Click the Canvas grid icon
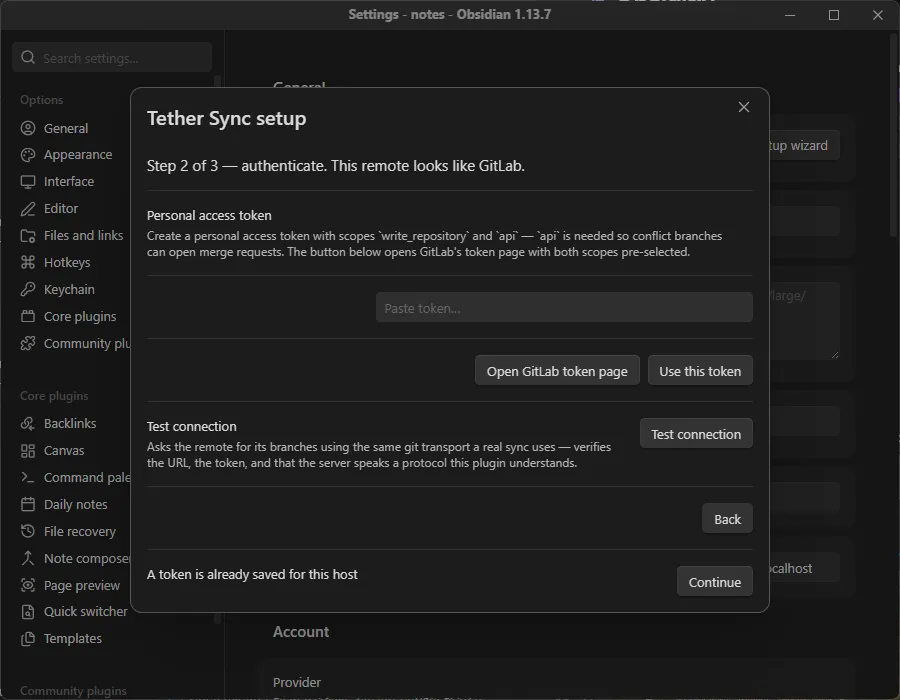This screenshot has height=700, width=900. click(28, 451)
